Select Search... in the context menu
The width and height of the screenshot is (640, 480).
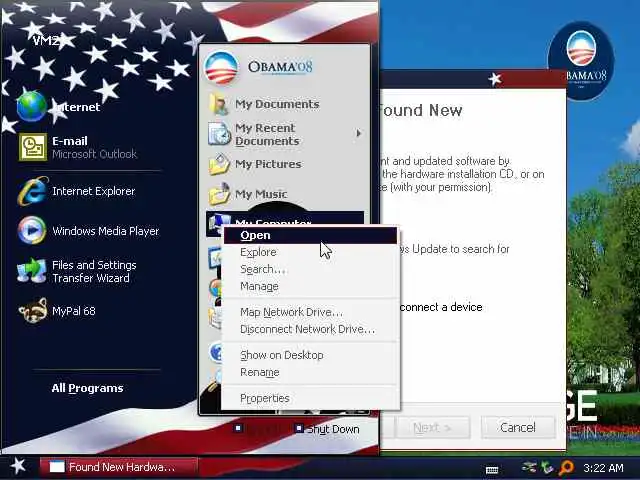tap(310, 269)
